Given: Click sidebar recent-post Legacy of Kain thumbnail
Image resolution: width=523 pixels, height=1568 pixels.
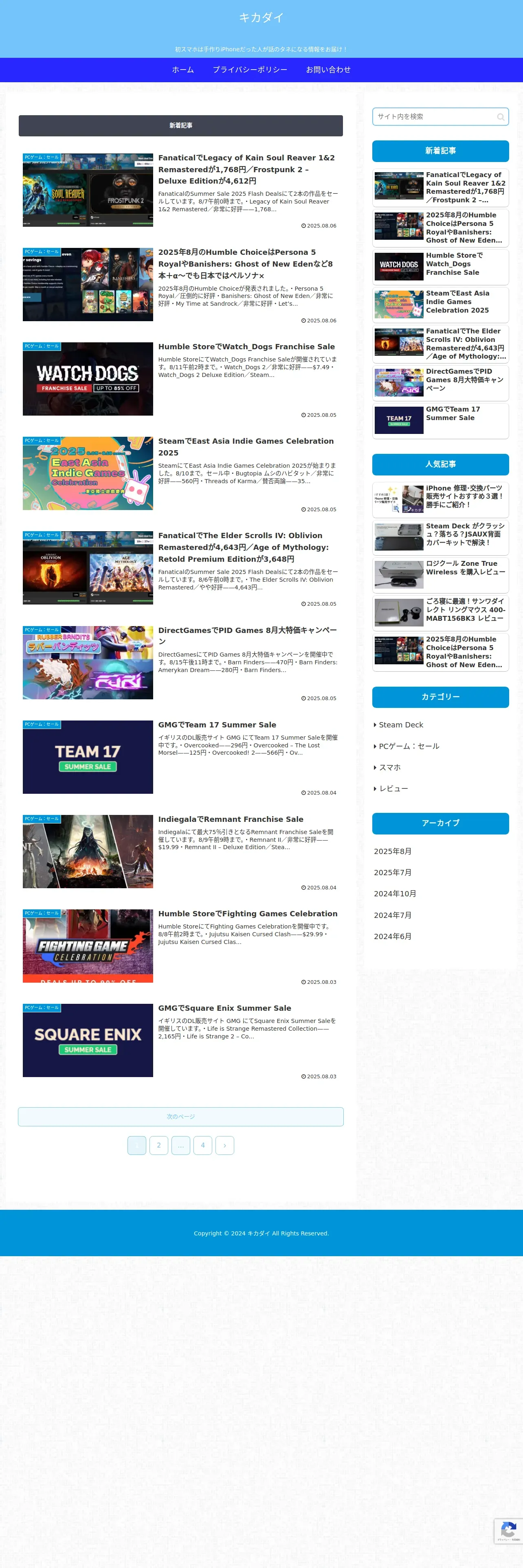Looking at the screenshot, I should 399,186.
